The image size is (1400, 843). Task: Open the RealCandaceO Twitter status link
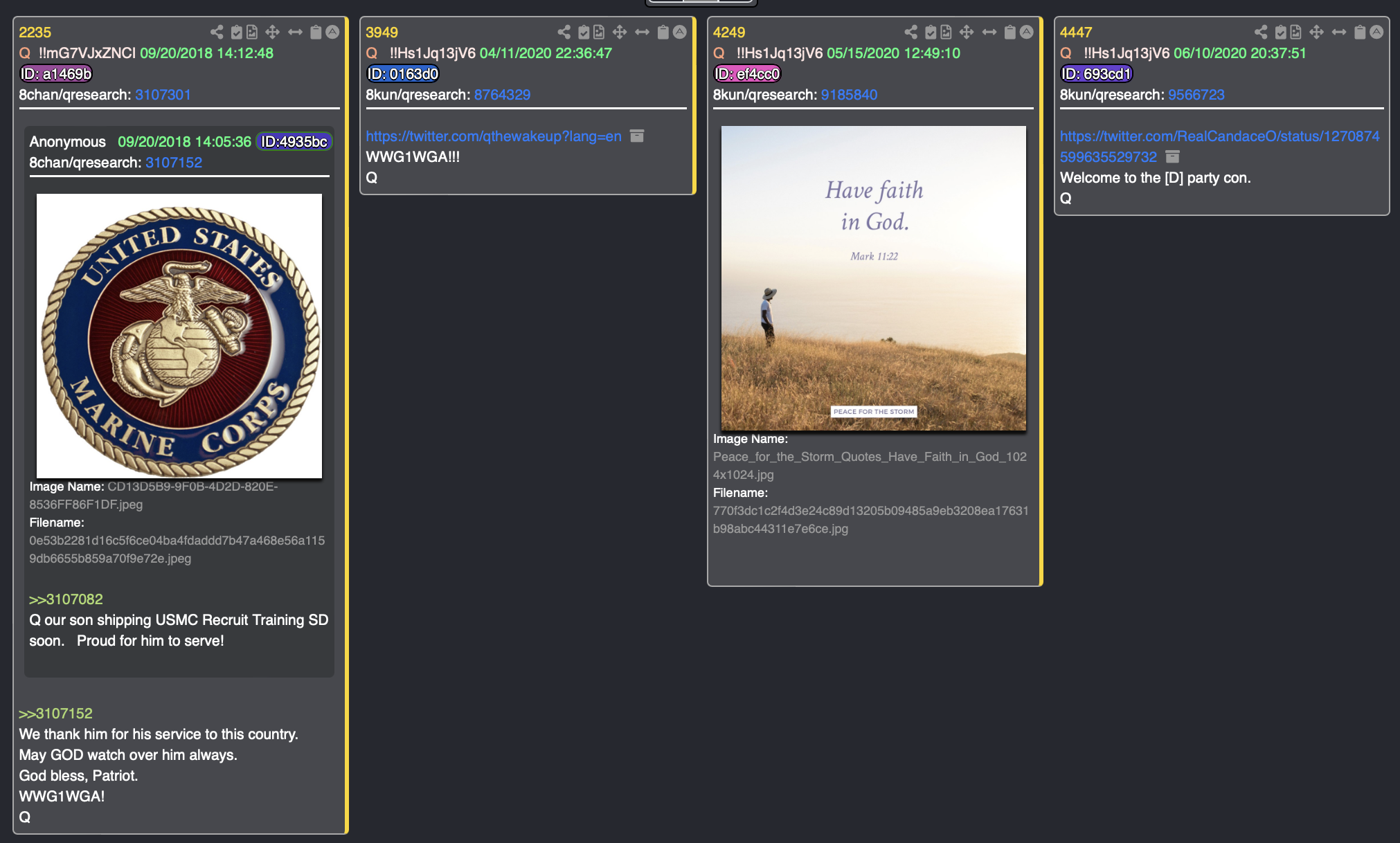(1219, 147)
